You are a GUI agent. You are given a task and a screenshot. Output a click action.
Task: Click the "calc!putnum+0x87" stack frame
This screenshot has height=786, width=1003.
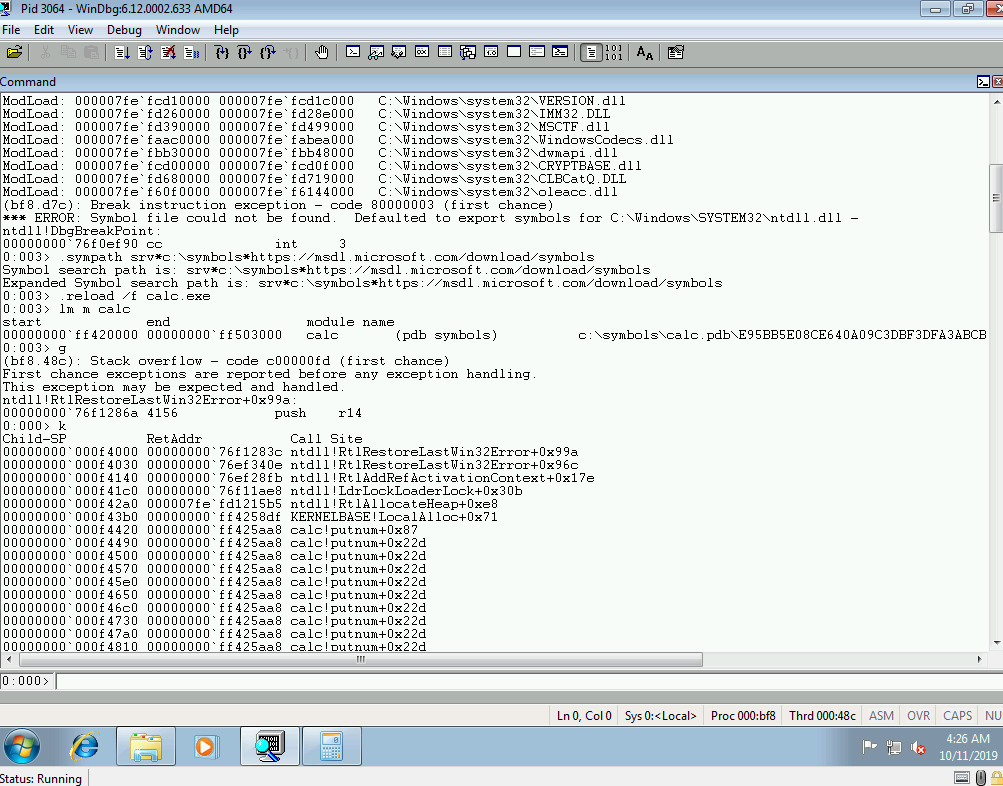[354, 530]
